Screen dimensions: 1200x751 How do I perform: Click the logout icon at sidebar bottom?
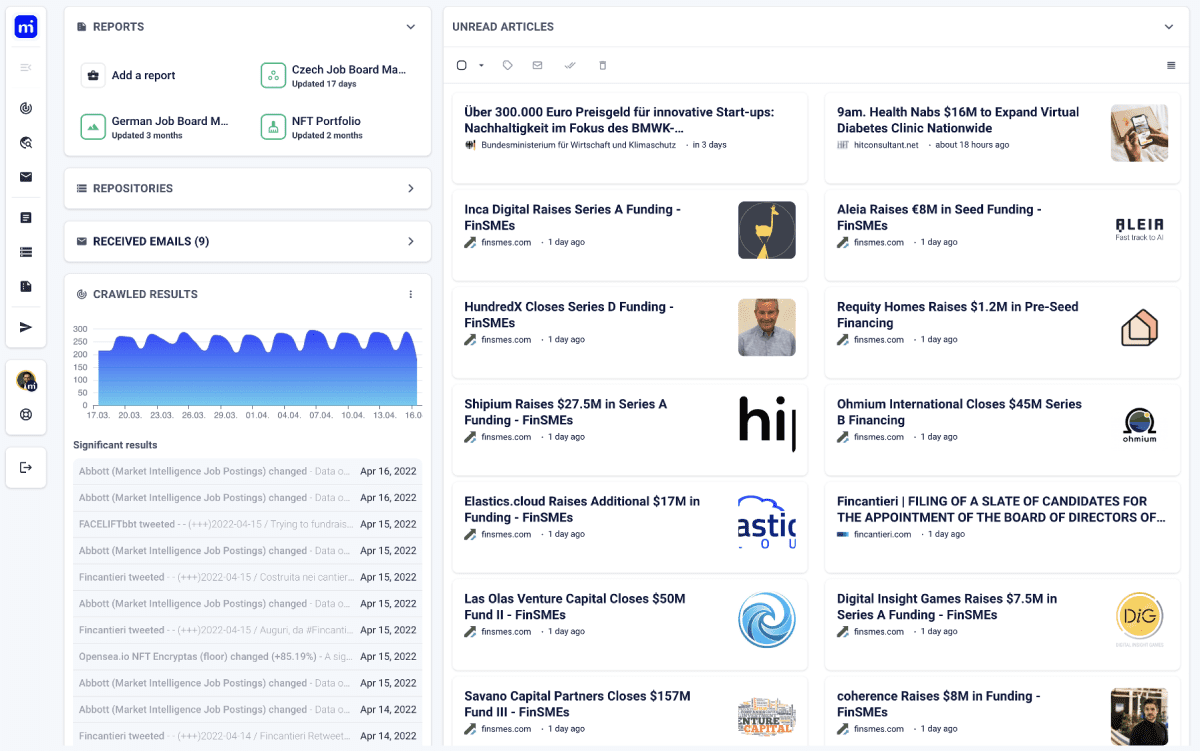(x=26, y=467)
